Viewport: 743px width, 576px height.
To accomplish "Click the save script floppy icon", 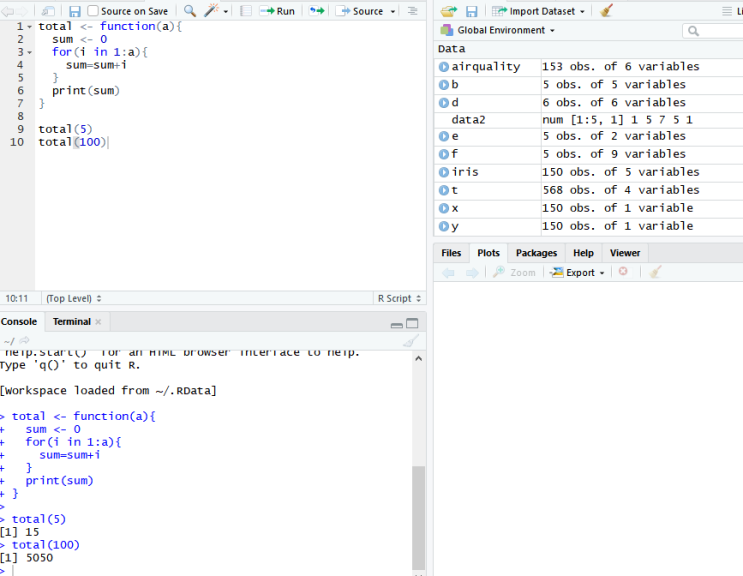I will [x=74, y=11].
